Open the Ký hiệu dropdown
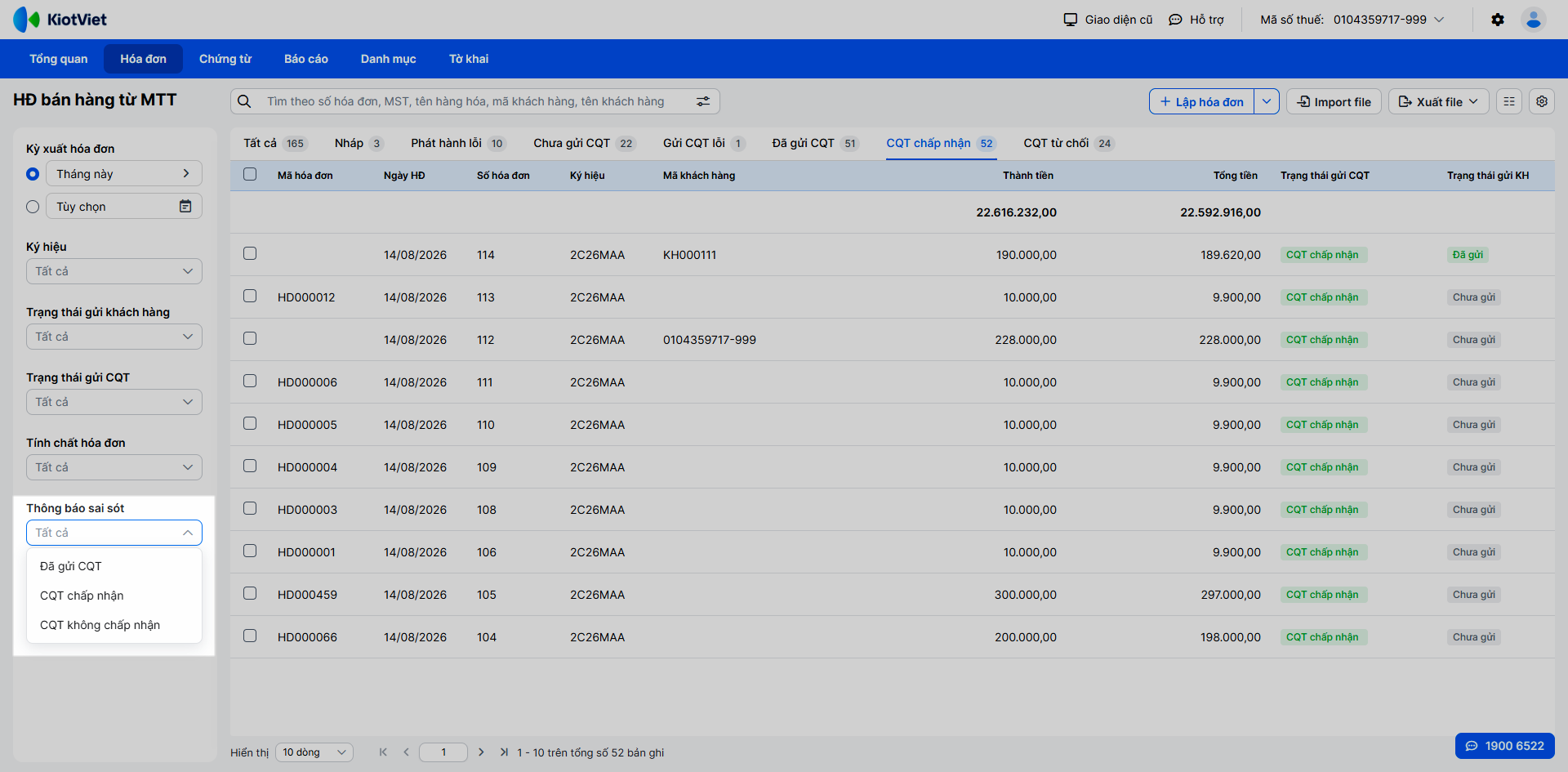 (114, 271)
